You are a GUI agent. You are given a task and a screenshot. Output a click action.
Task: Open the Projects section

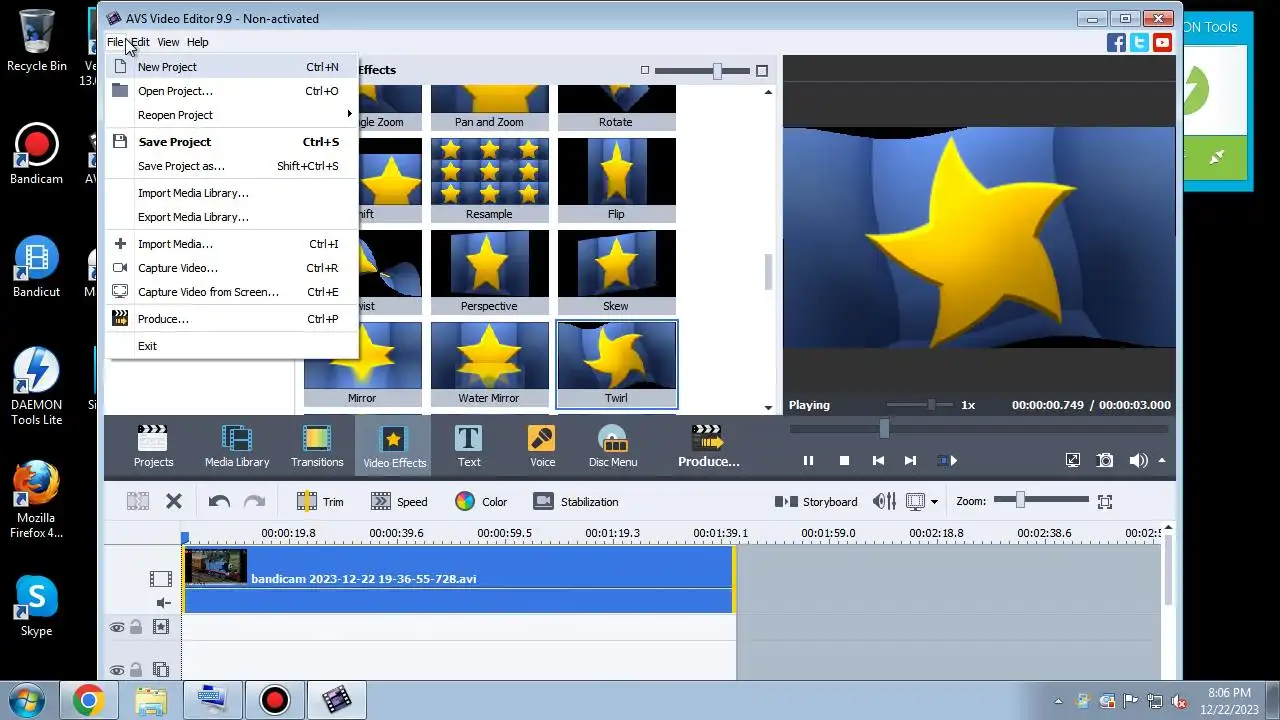click(153, 446)
